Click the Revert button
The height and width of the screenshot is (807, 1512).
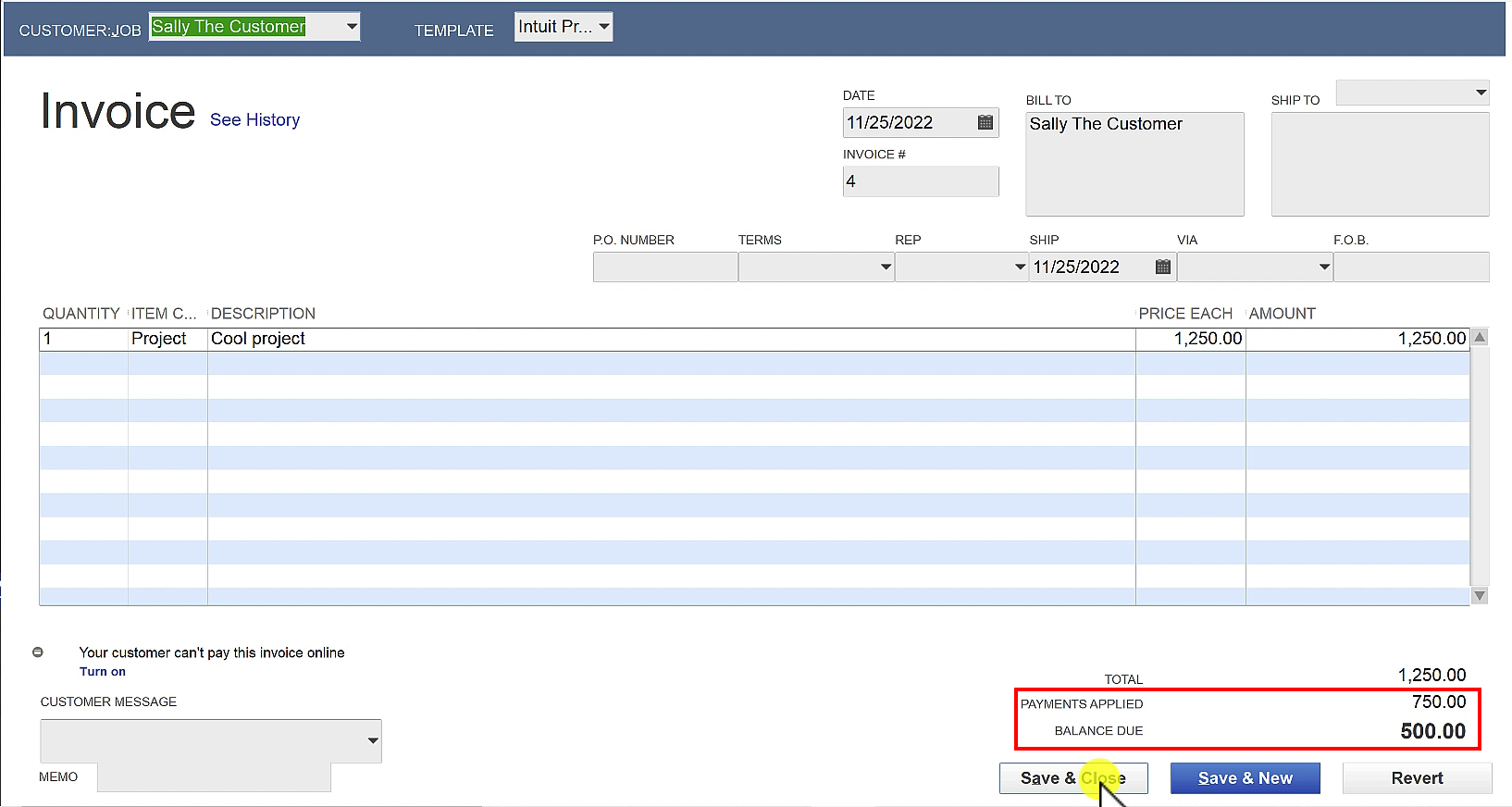coord(1418,778)
